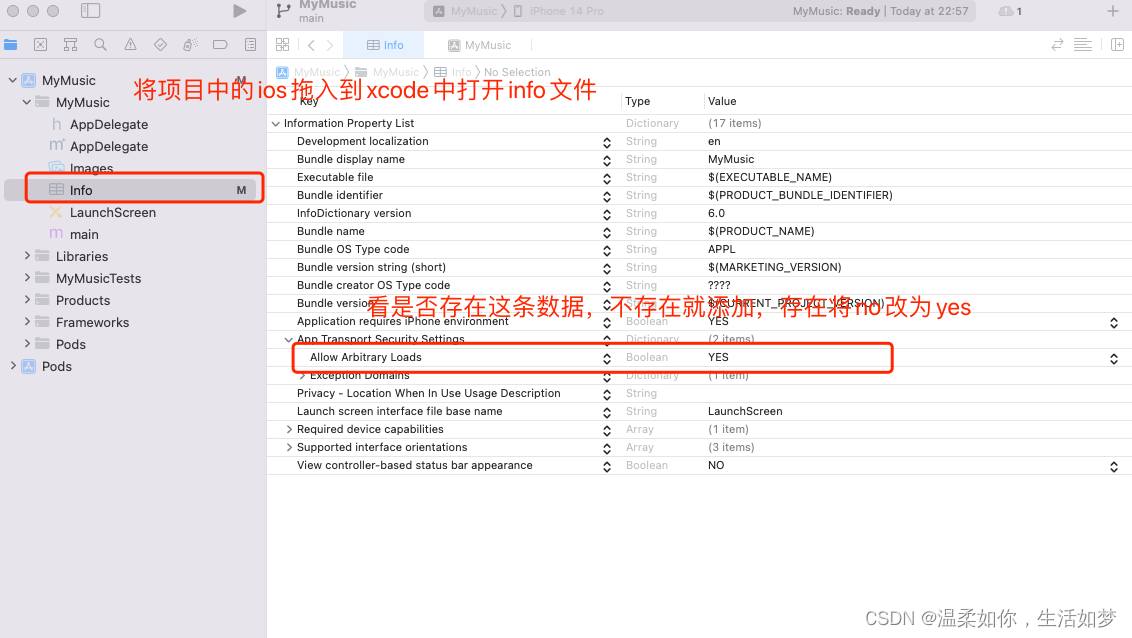Screen dimensions: 1132x638
Task: Expand the Pods project at bottom
Action: point(12,366)
